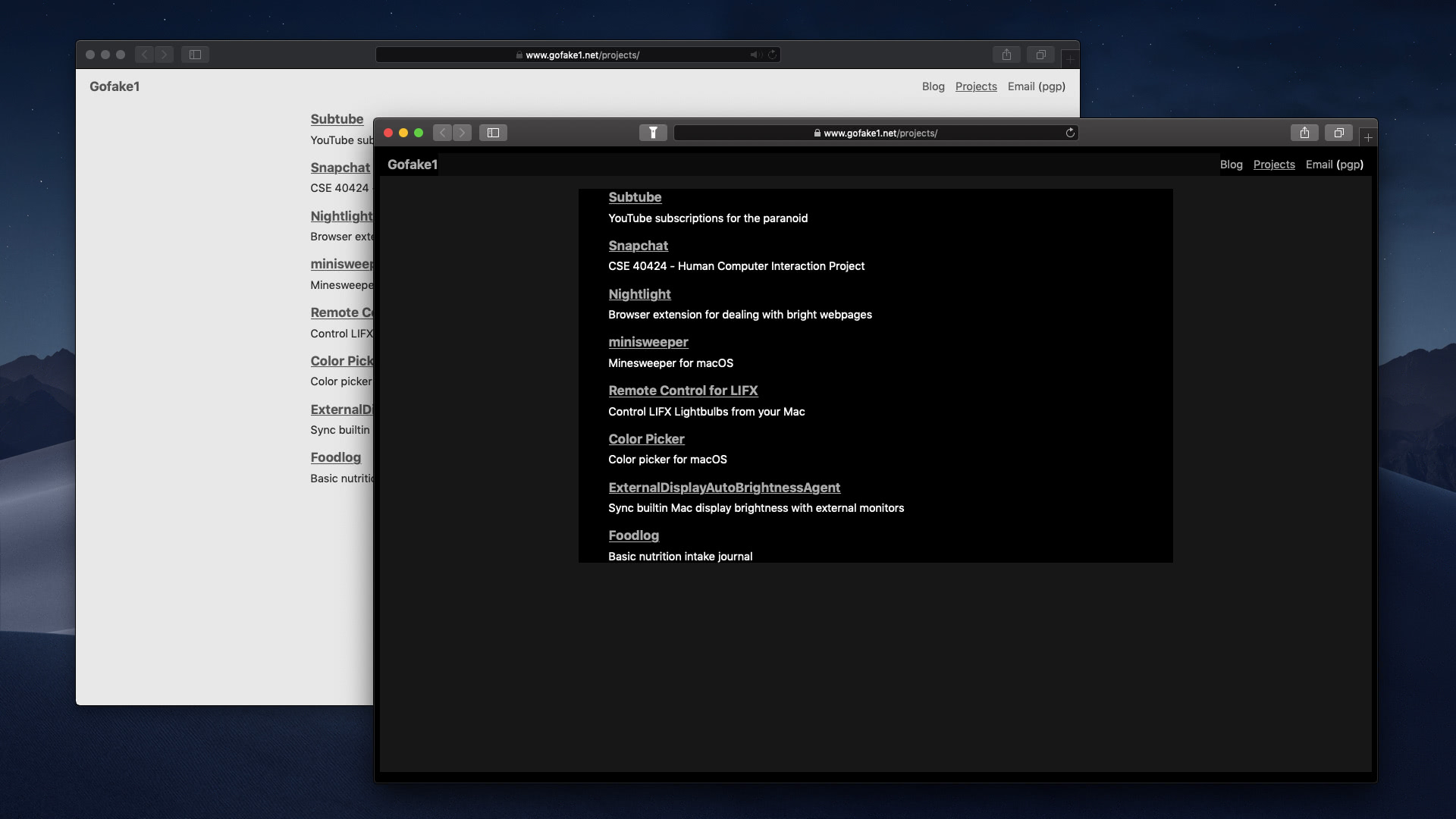This screenshot has width=1456, height=819.
Task: Click the Nightlight flashlight extension icon
Action: 653,133
